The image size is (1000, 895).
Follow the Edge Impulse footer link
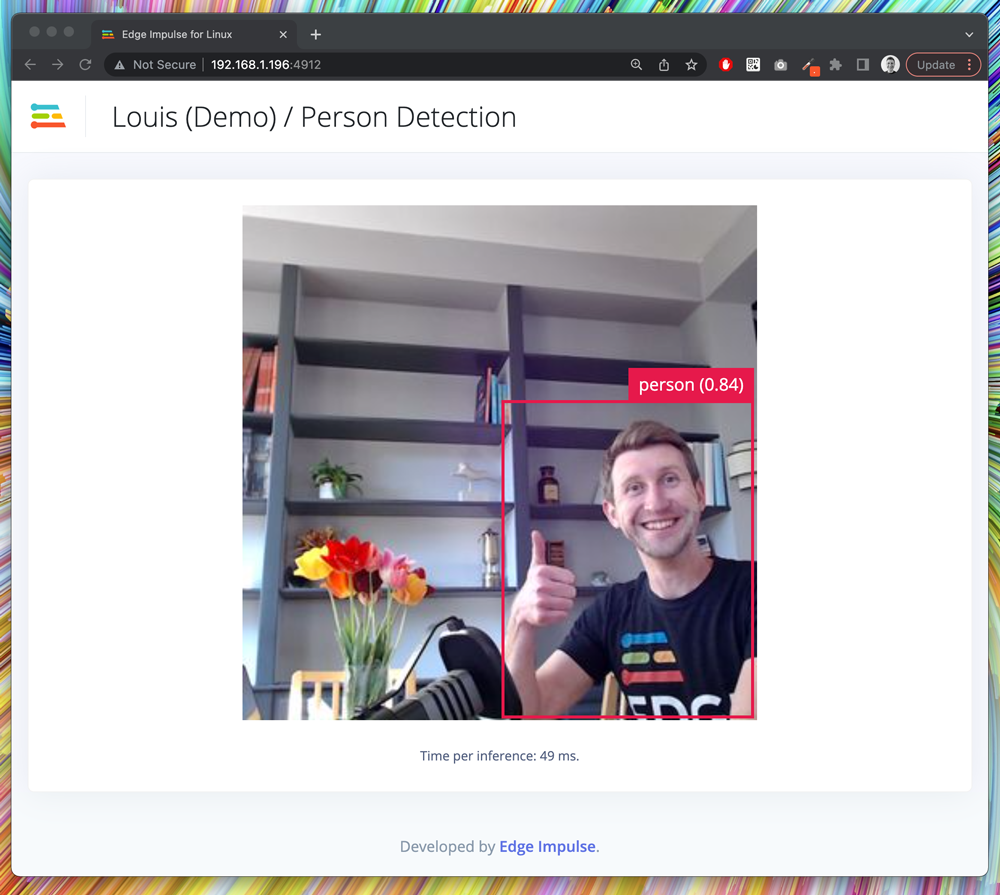[547, 846]
